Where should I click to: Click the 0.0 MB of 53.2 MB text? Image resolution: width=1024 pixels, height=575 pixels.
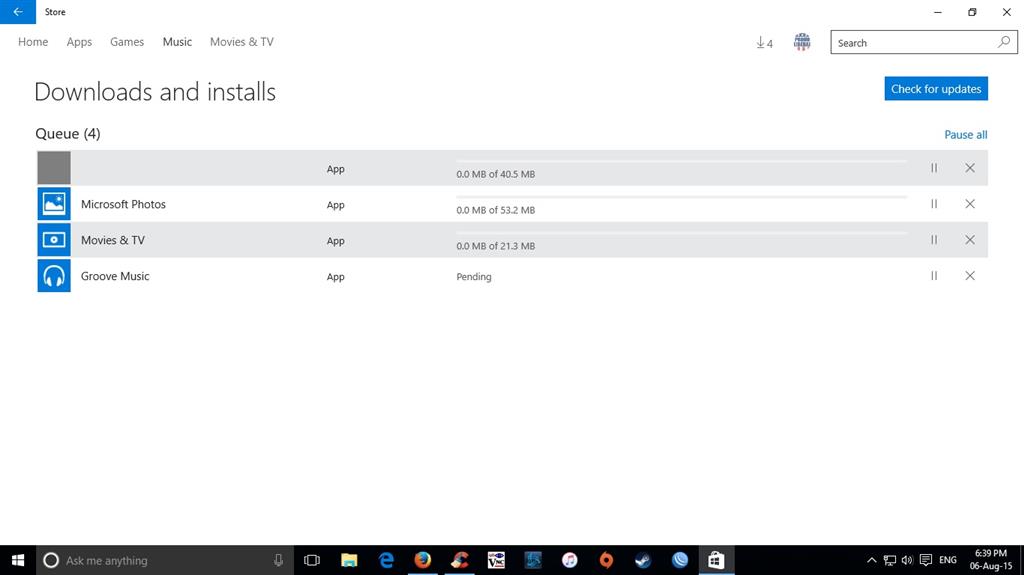click(496, 210)
